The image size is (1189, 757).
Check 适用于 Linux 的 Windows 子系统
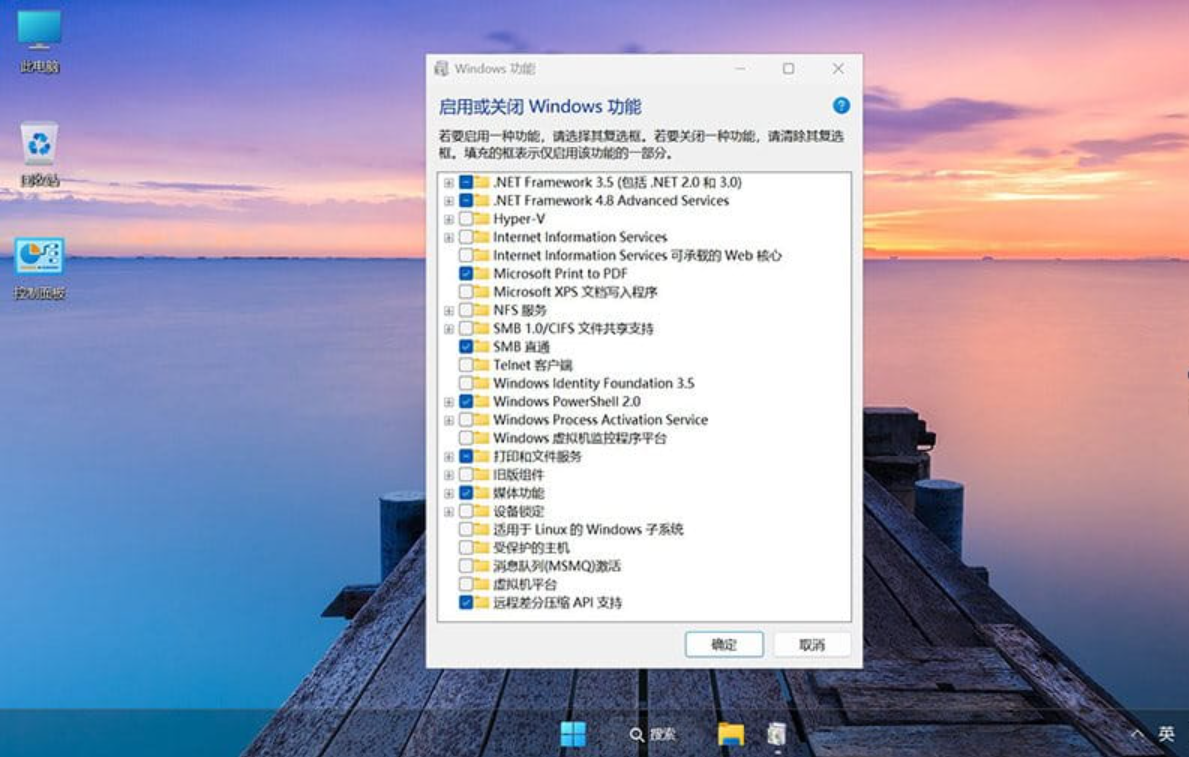click(466, 529)
